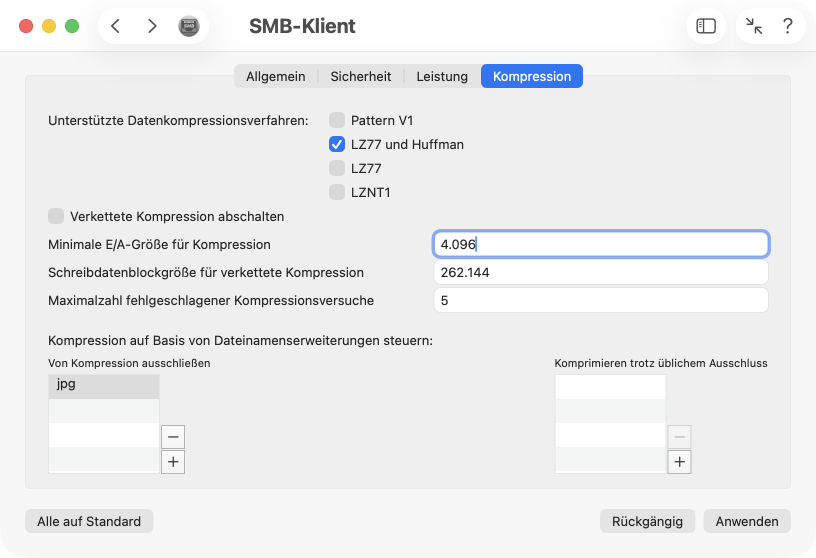Click the red close window button
Screen dimensions: 816x558
[x=26, y=26]
